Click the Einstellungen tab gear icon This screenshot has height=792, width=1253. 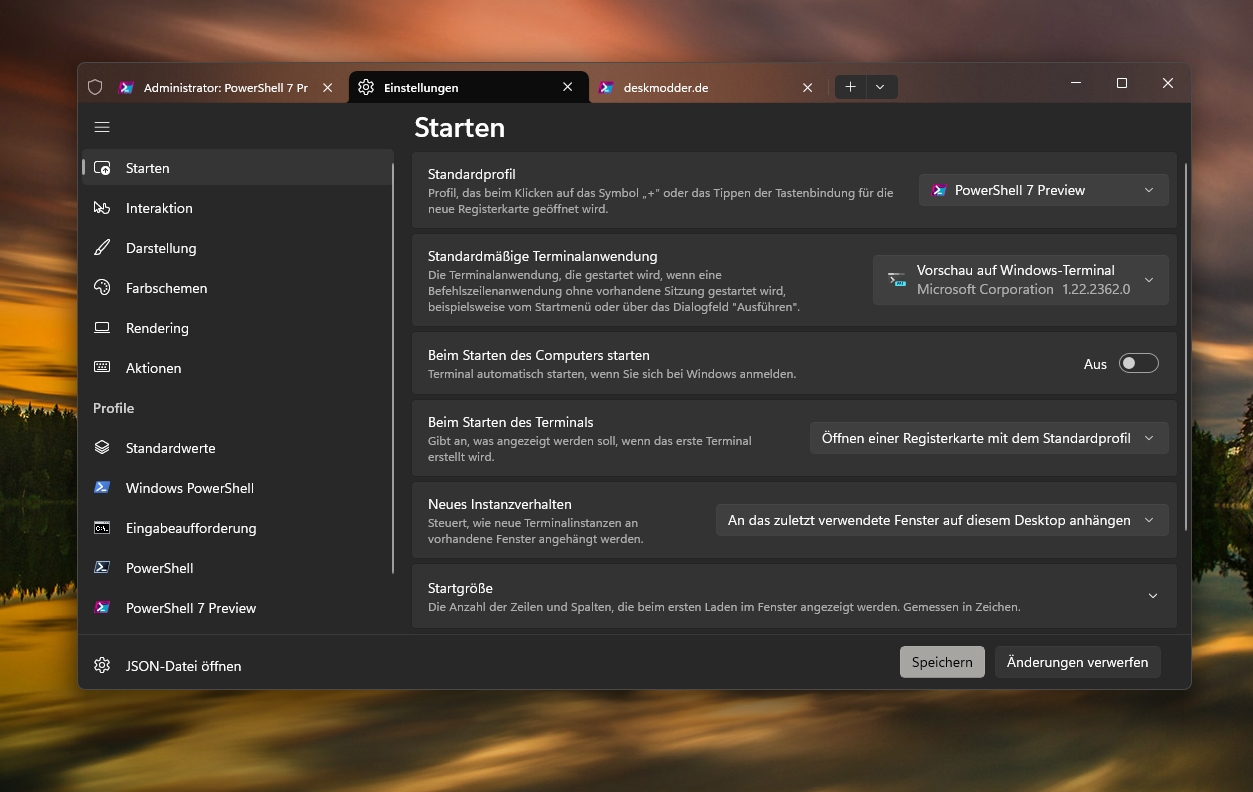coord(366,87)
